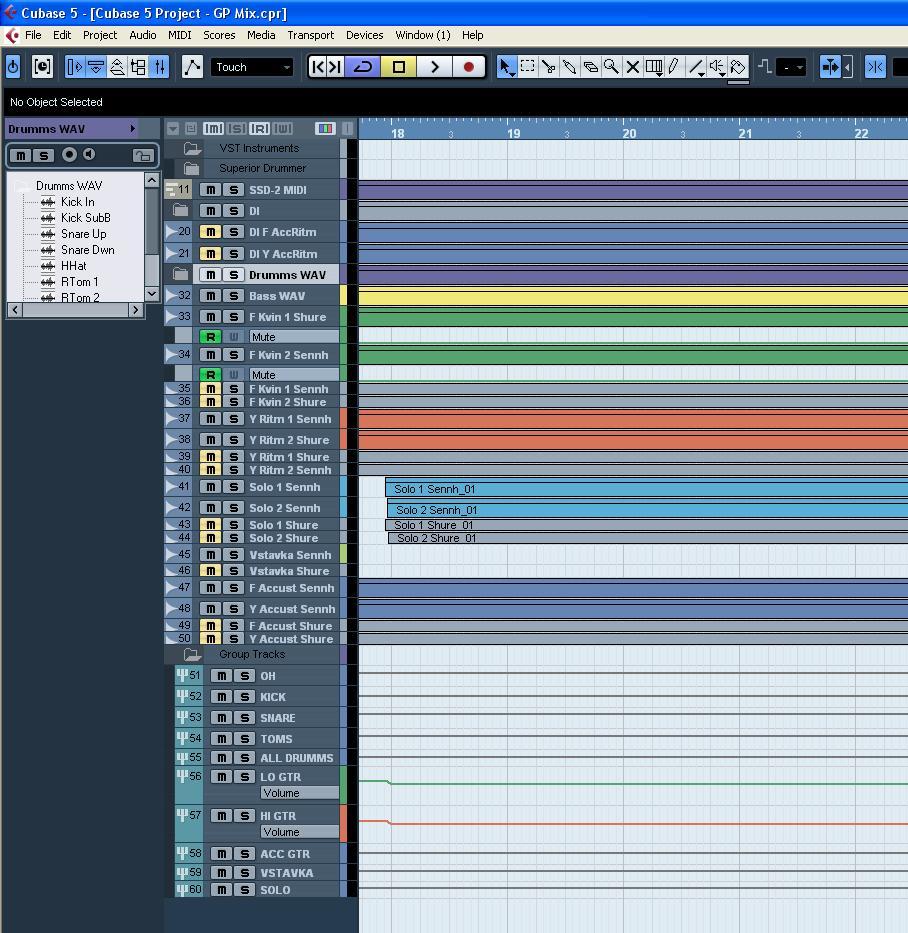This screenshot has width=908, height=933.
Task: Select Snare Up in the inspector list
Action: tap(83, 234)
